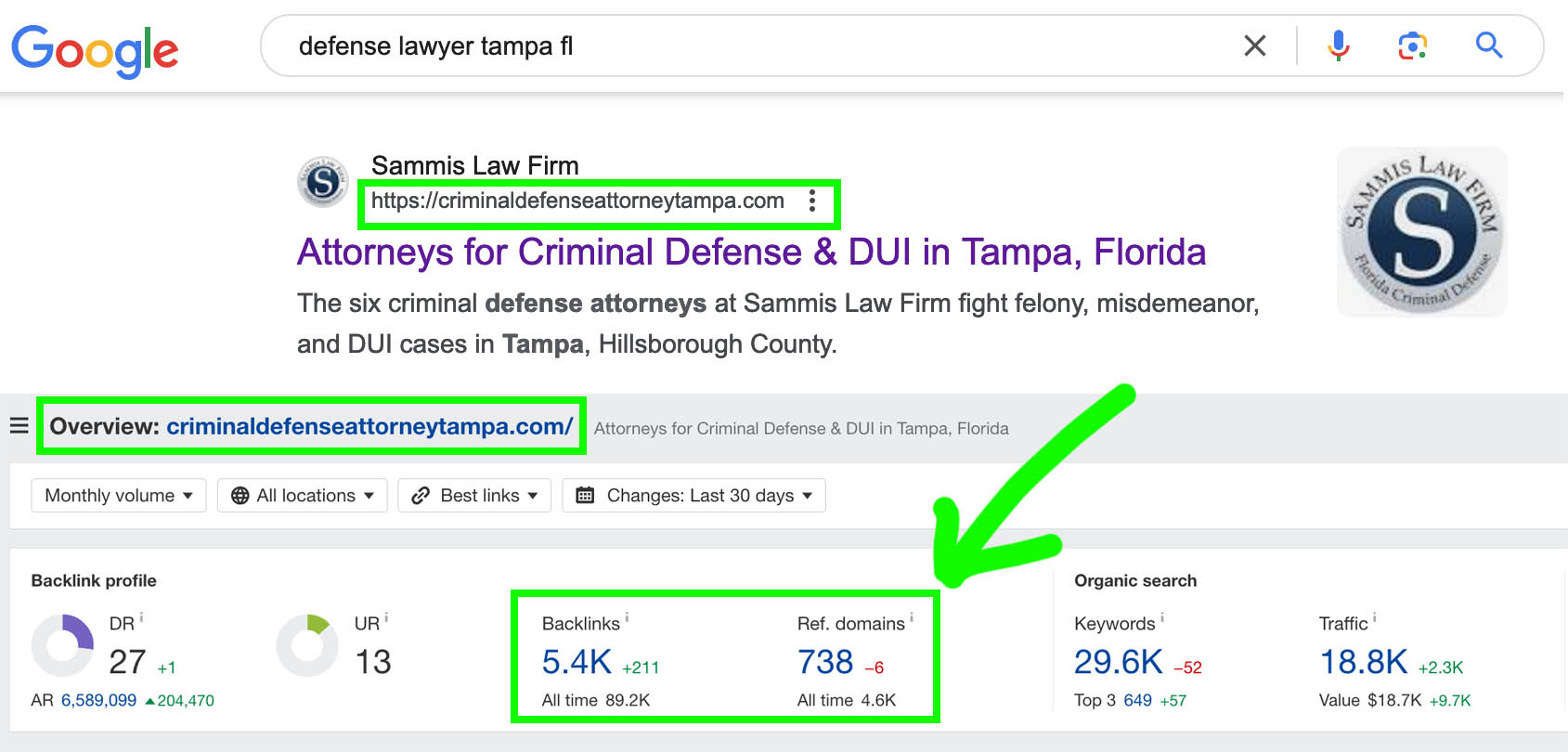Click the Backlinks info tooltip icon
This screenshot has width=1568, height=752.
627,617
